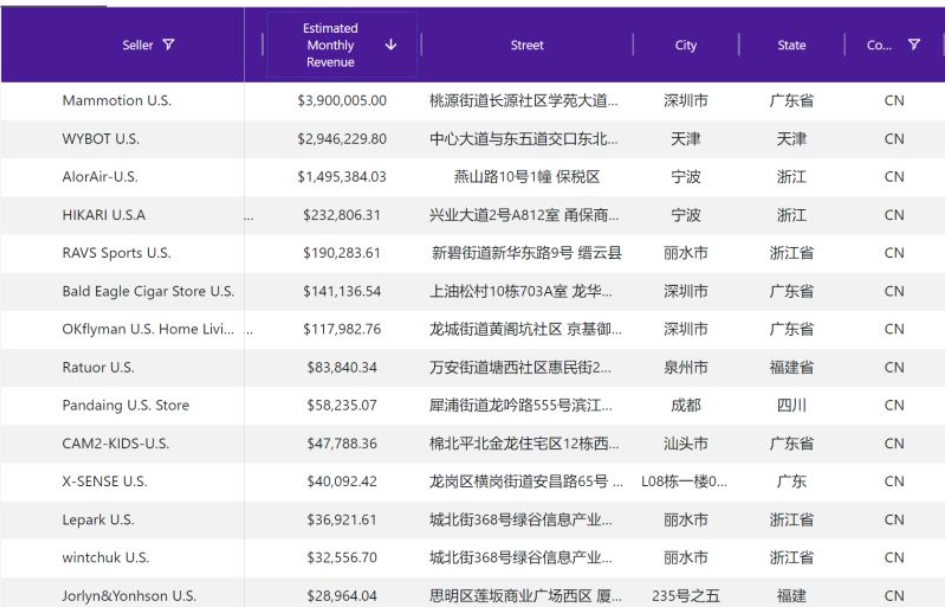This screenshot has width=950, height=614.
Task: Click state cell 广东 in X-SENSE row
Action: click(x=791, y=481)
